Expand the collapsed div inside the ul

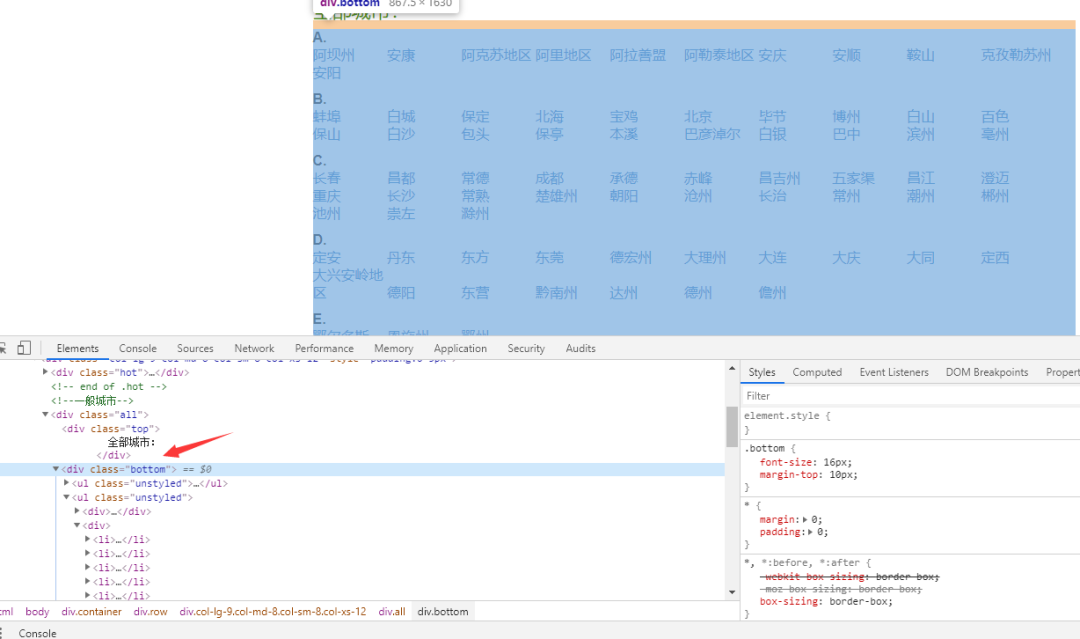pyautogui.click(x=77, y=511)
